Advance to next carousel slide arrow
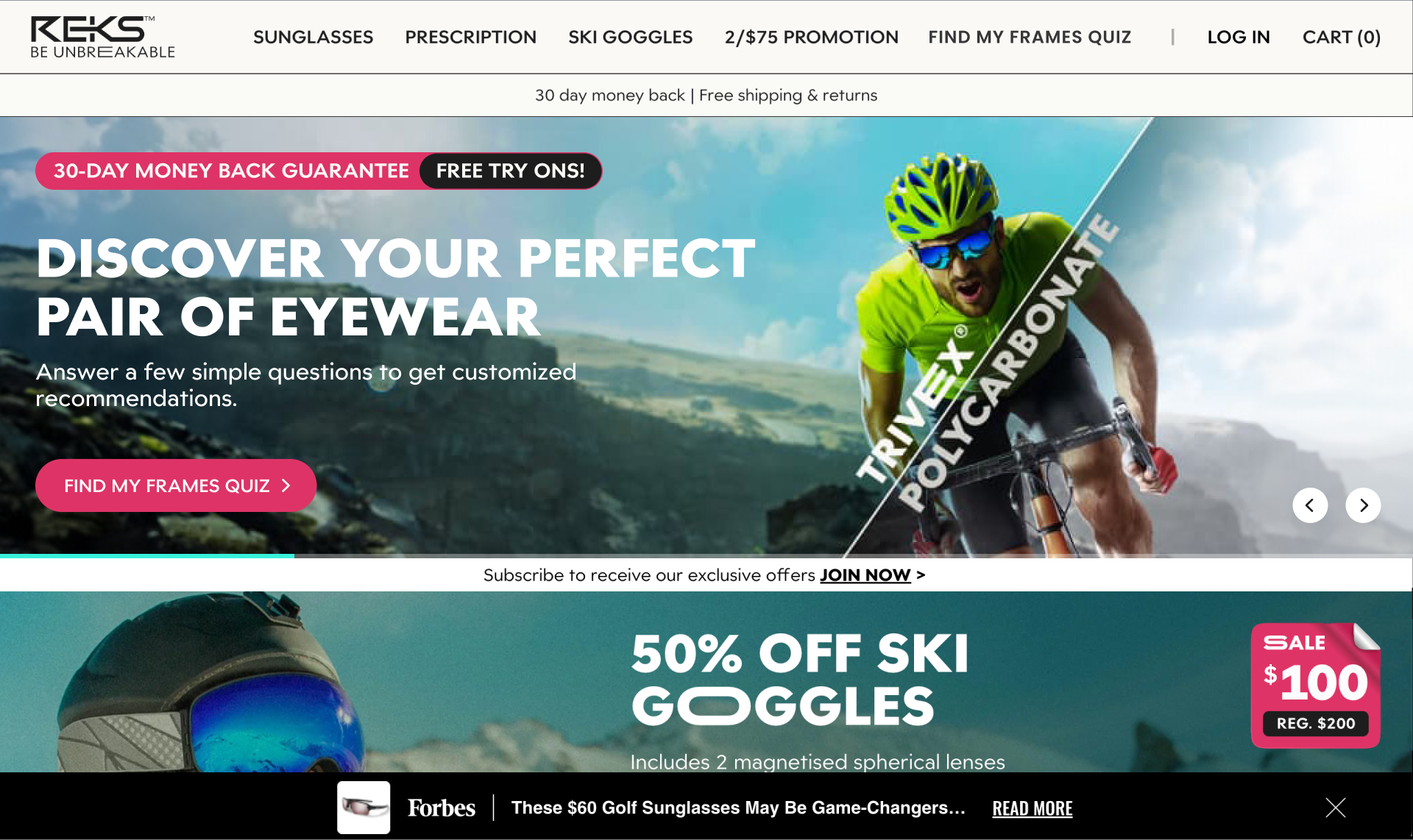Viewport: 1413px width, 840px height. pos(1363,505)
